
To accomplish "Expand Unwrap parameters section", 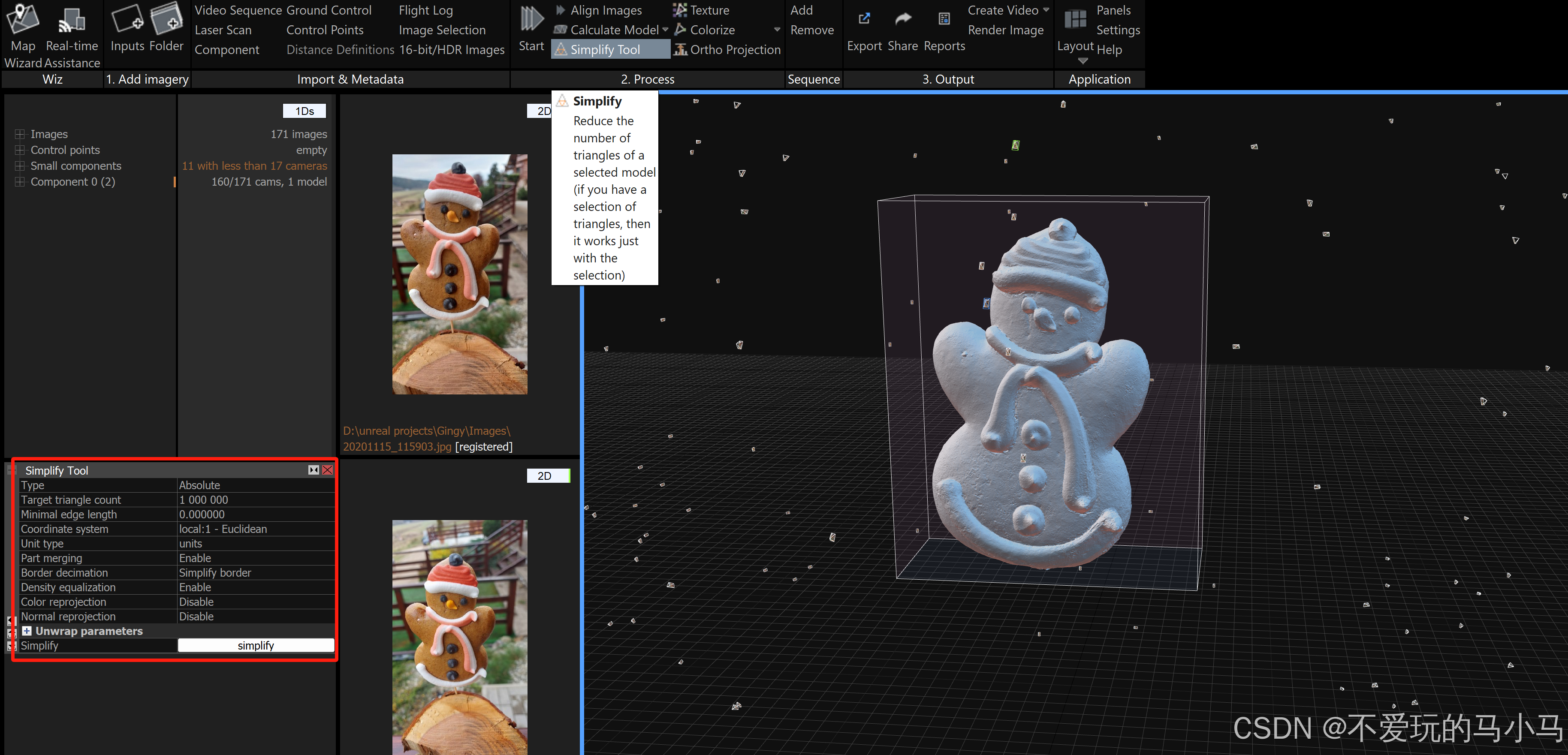I will tap(27, 631).
